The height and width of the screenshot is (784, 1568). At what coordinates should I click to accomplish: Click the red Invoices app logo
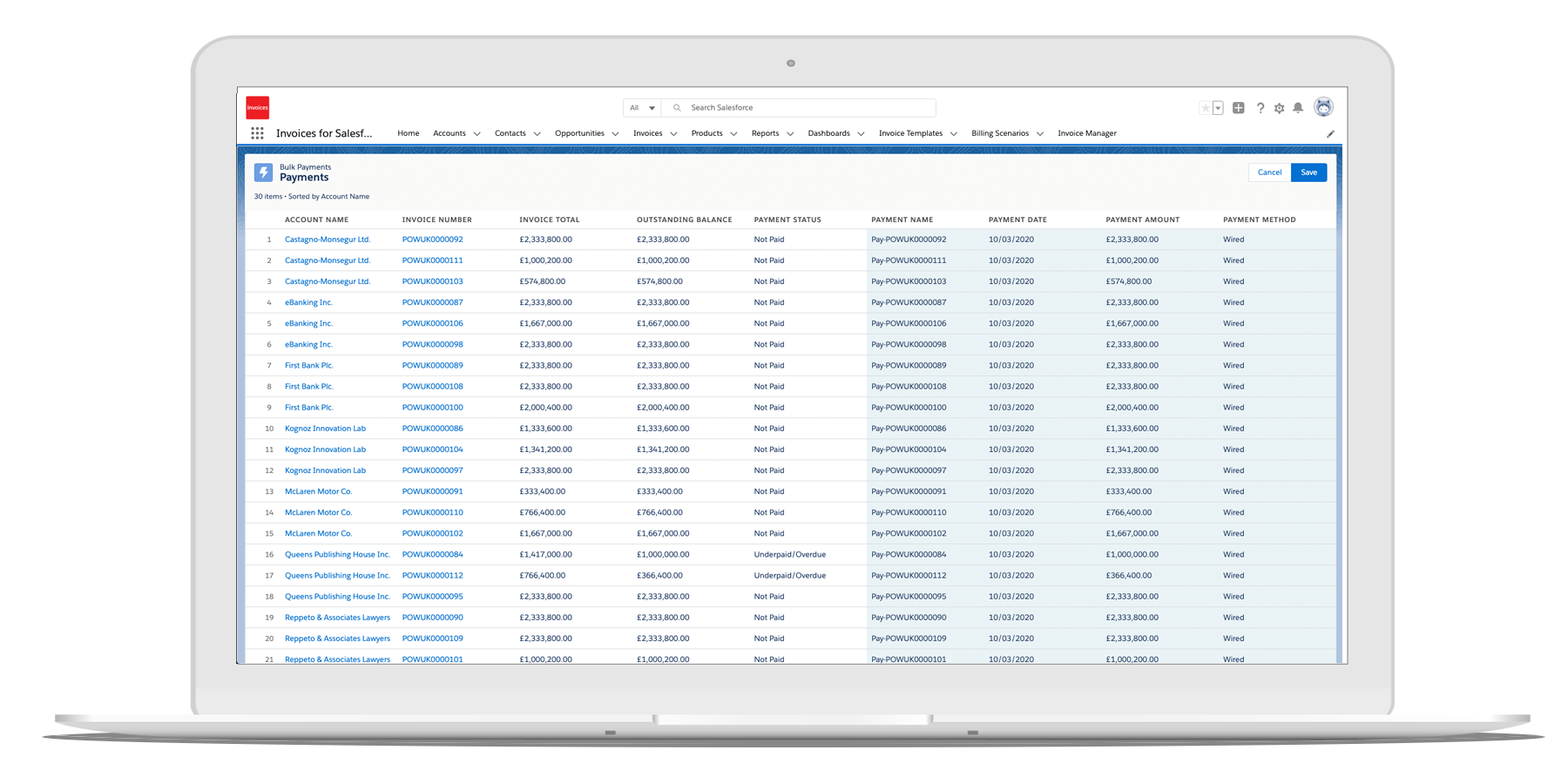point(258,107)
